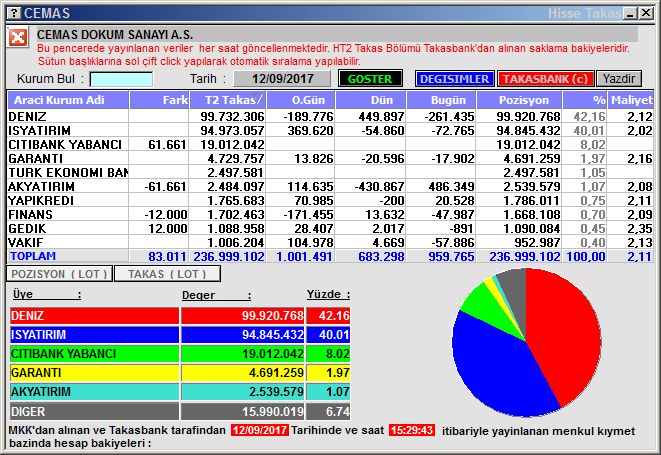Select the GEDIK row
The image size is (661, 455).
point(330,228)
